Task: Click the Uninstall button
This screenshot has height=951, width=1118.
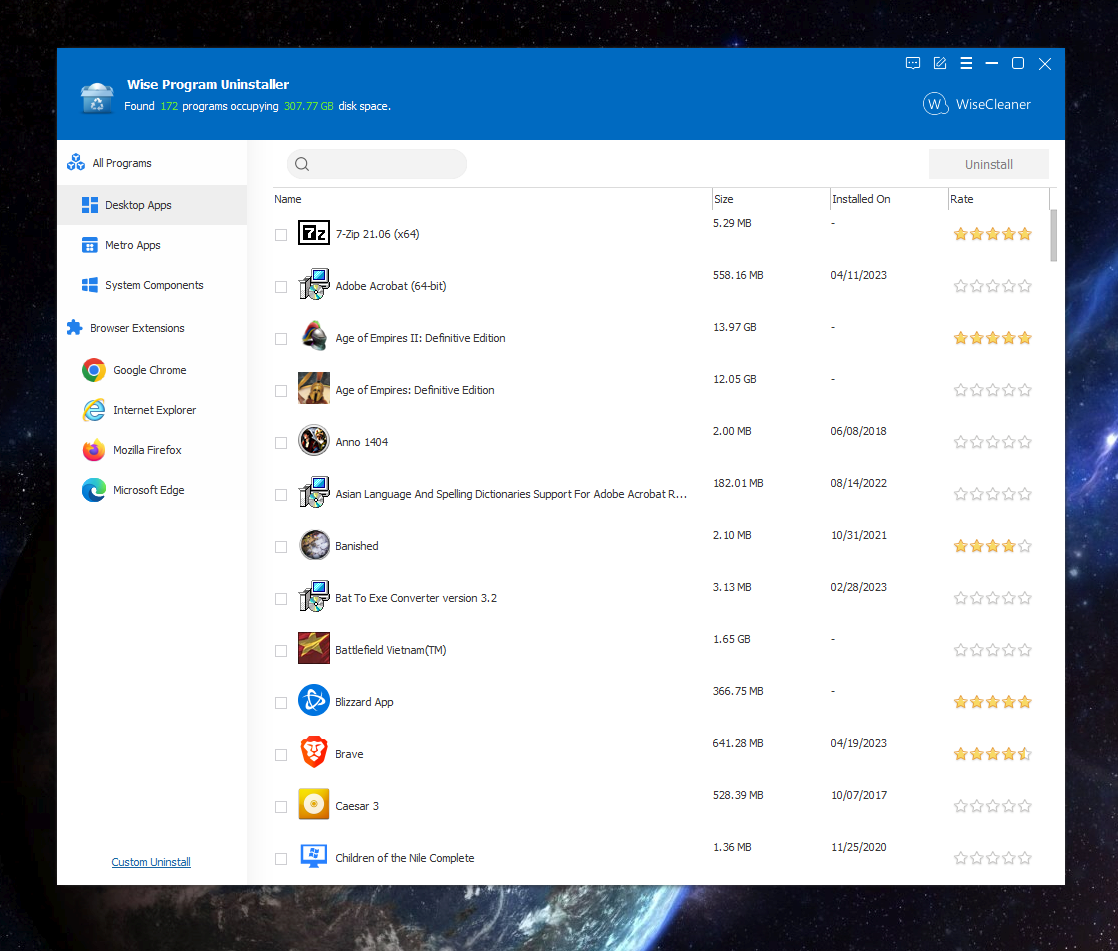Action: coord(988,165)
